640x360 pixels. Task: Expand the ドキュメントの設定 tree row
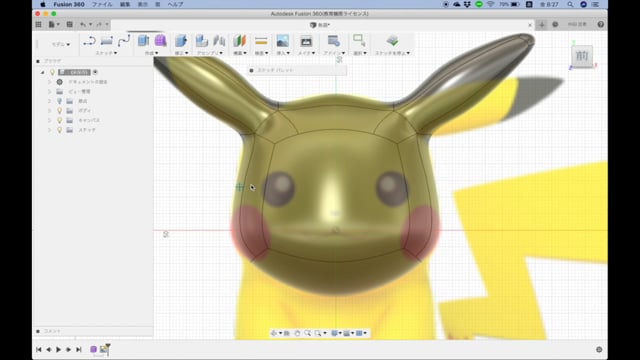coord(49,82)
